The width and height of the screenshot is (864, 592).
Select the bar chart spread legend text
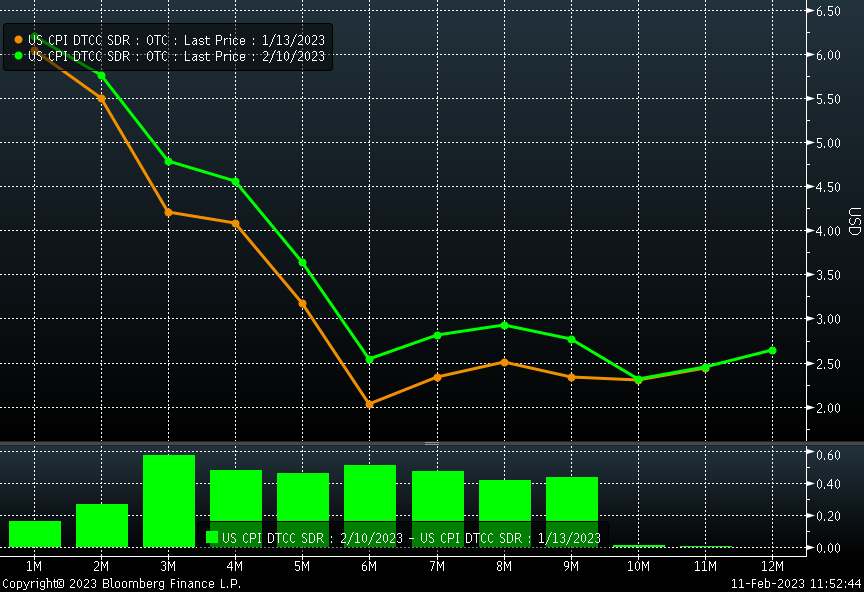click(411, 537)
